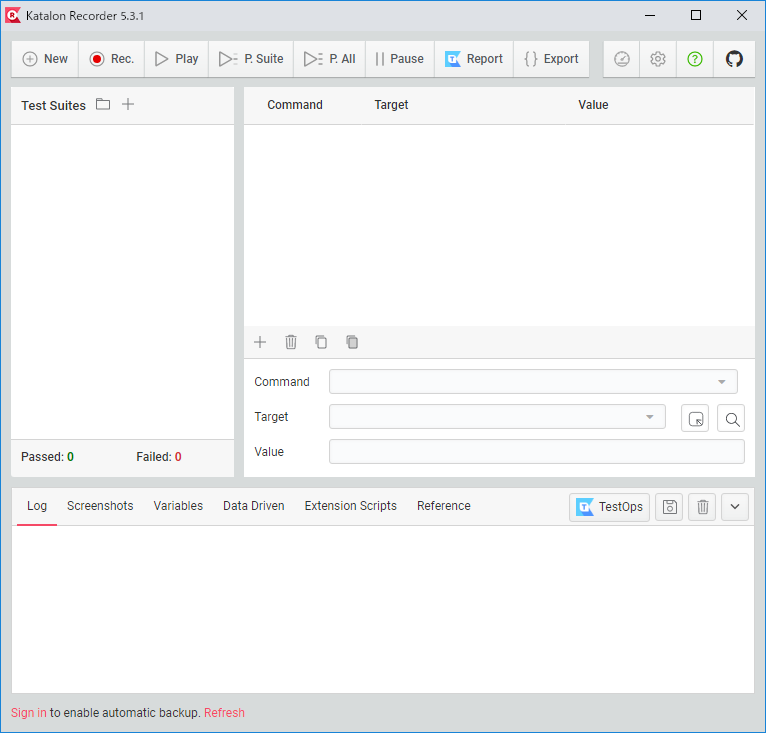Viewport: 766px width, 733px height.
Task: Click the Command column header
Action: (295, 105)
